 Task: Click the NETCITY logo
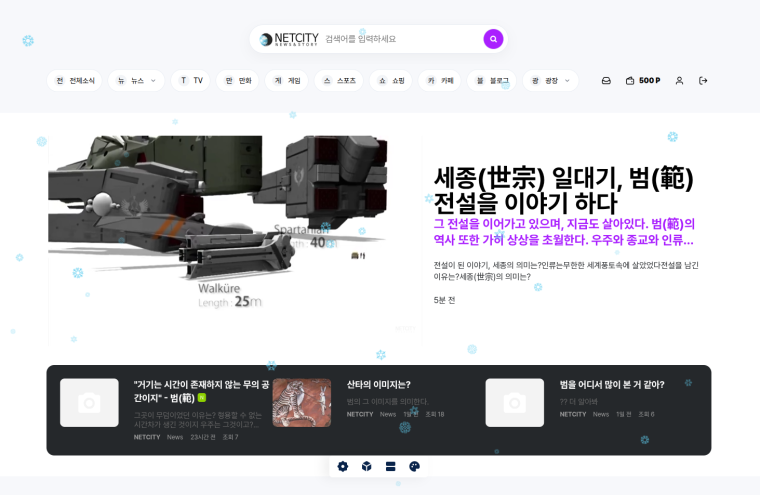288,39
